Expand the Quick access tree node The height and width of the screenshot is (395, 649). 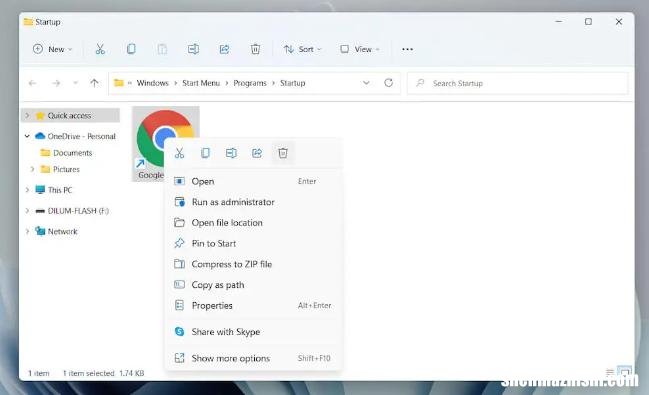coord(27,116)
